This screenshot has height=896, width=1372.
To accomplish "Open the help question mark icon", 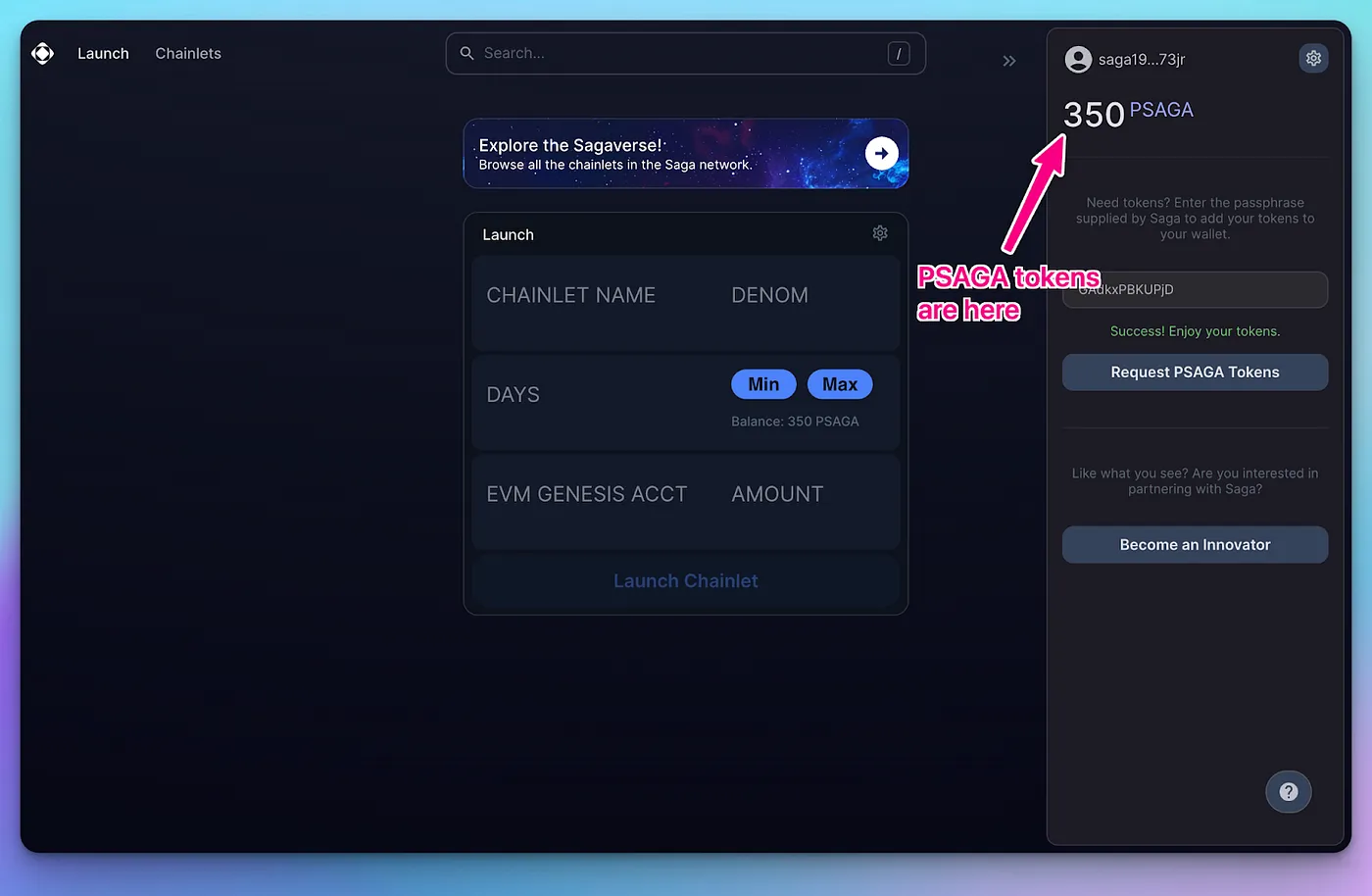I will 1289,792.
